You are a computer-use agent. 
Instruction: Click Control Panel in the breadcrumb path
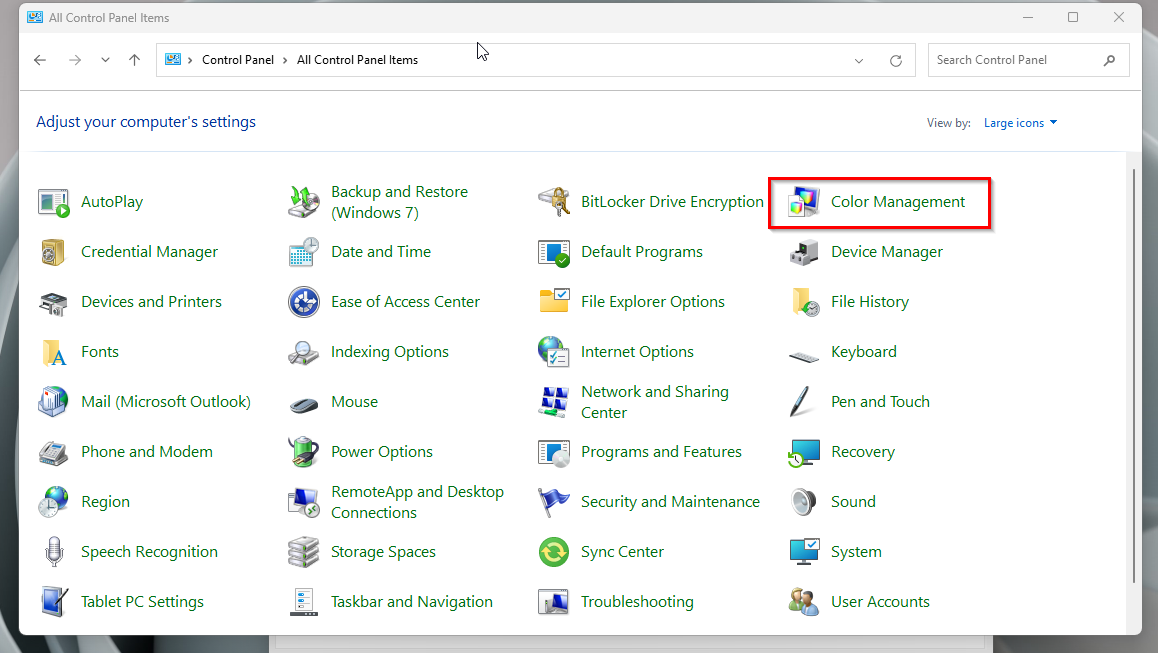point(237,60)
